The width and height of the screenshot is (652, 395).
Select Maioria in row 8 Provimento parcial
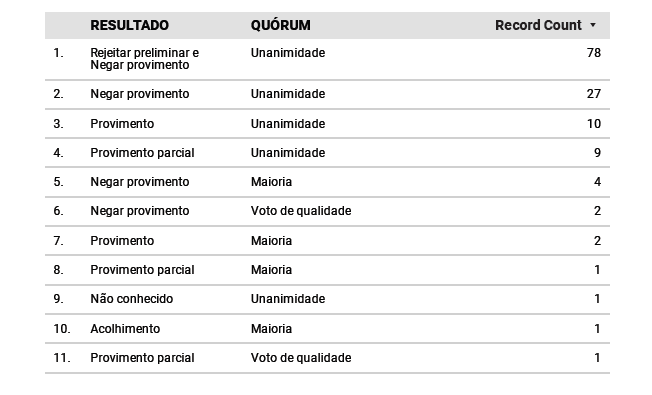271,270
